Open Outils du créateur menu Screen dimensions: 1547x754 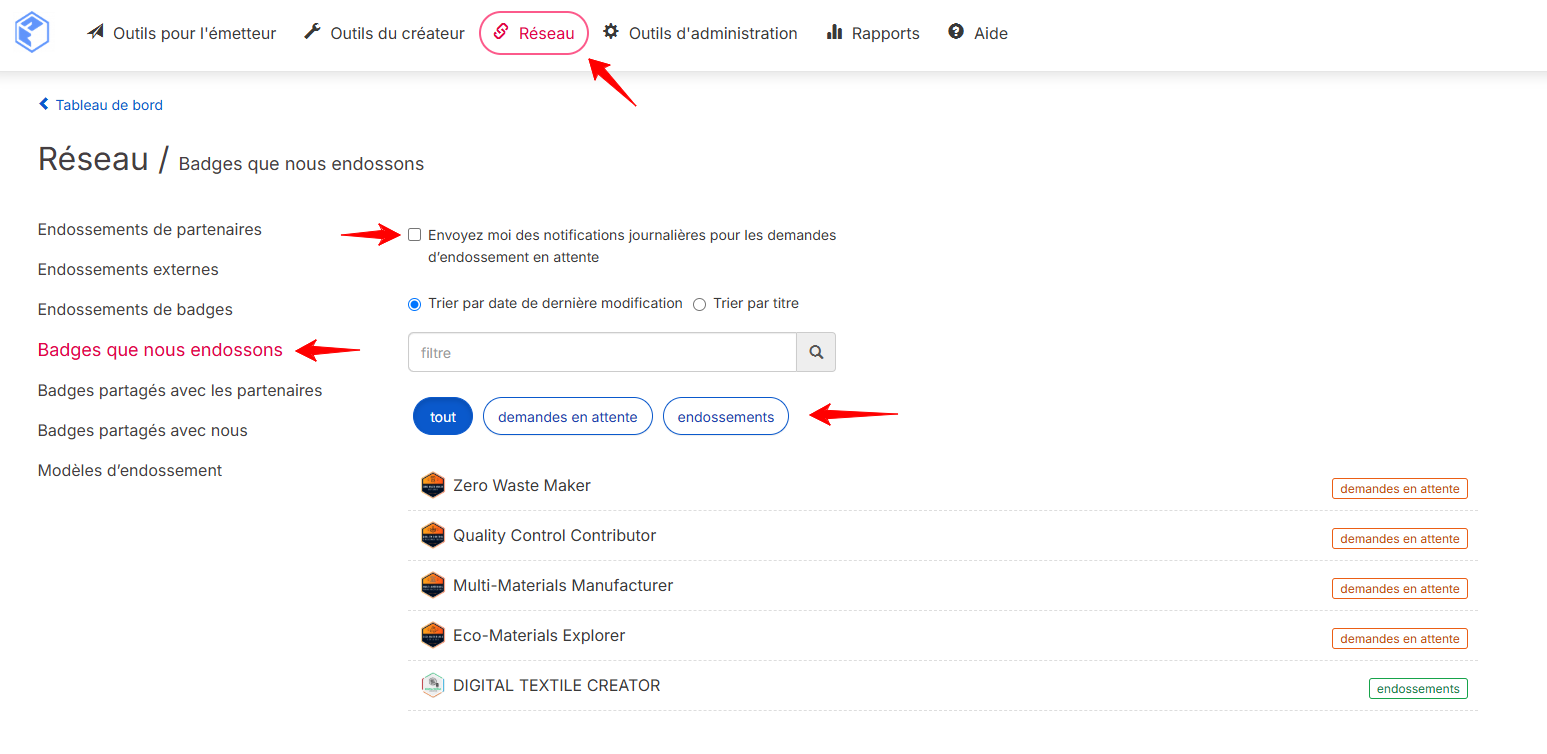point(384,33)
